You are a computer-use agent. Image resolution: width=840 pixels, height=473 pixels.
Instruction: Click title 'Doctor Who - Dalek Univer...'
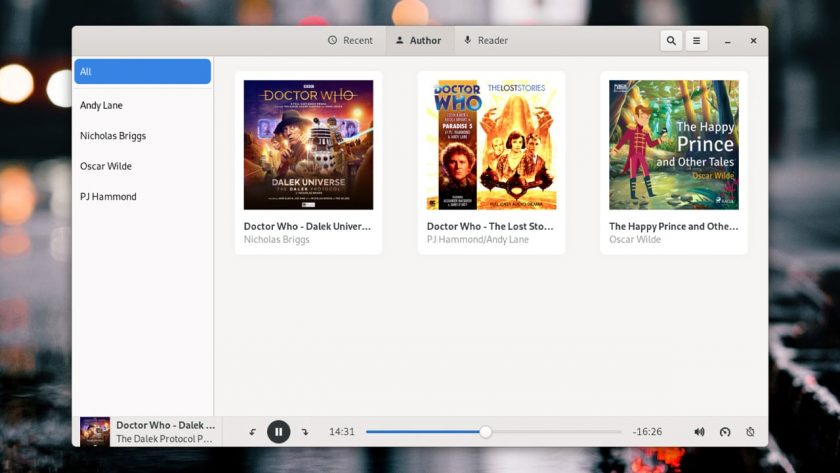pyautogui.click(x=307, y=226)
